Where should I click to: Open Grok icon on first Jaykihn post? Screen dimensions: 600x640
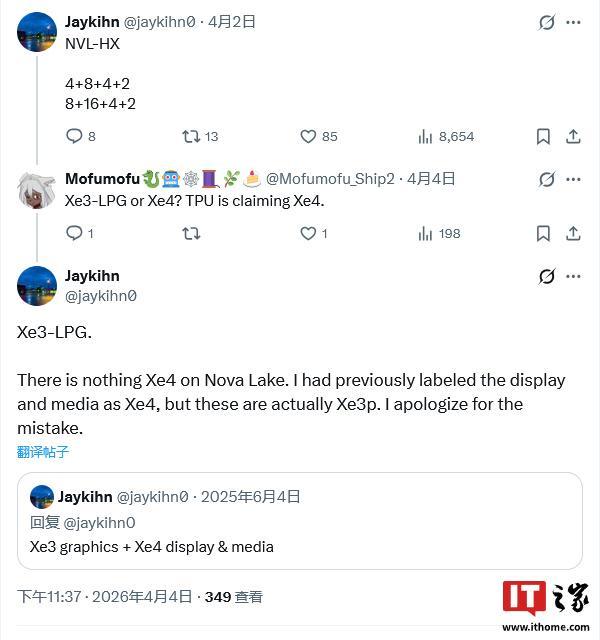click(x=547, y=22)
